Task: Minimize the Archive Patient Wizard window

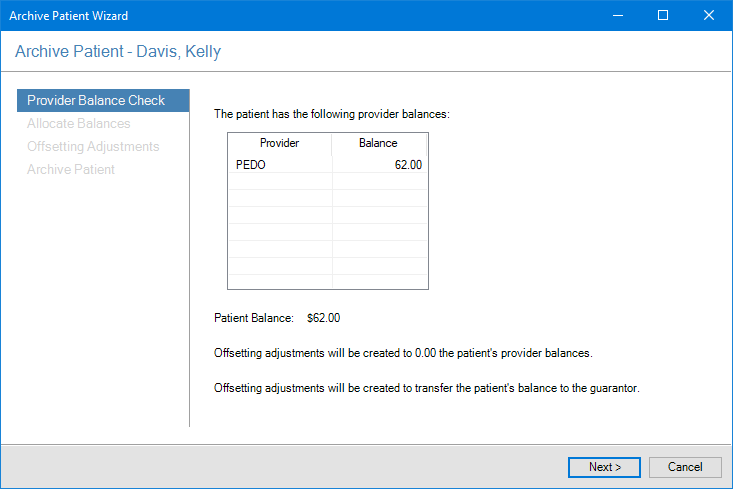Action: point(617,16)
